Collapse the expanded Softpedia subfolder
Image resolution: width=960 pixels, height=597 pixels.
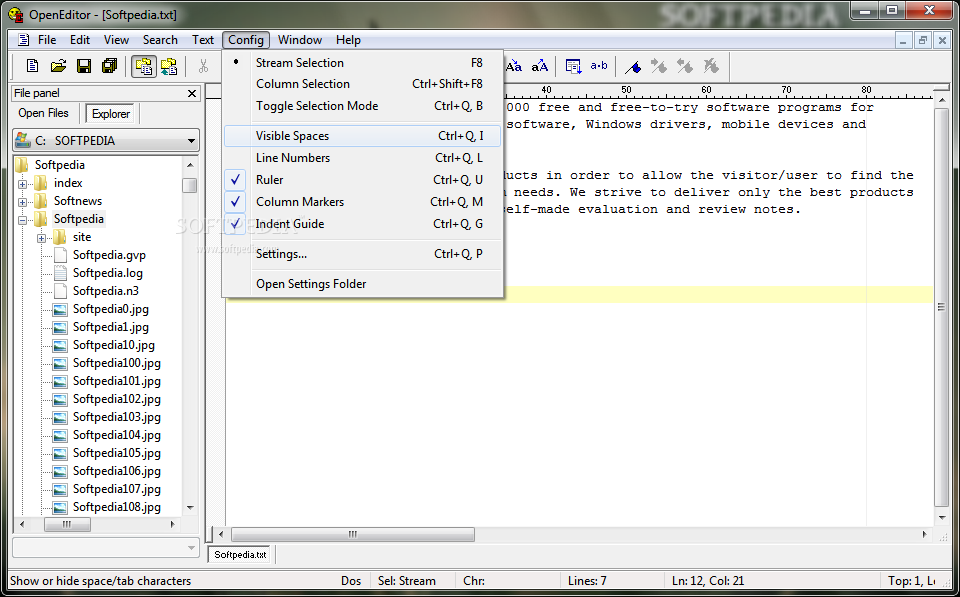click(23, 220)
